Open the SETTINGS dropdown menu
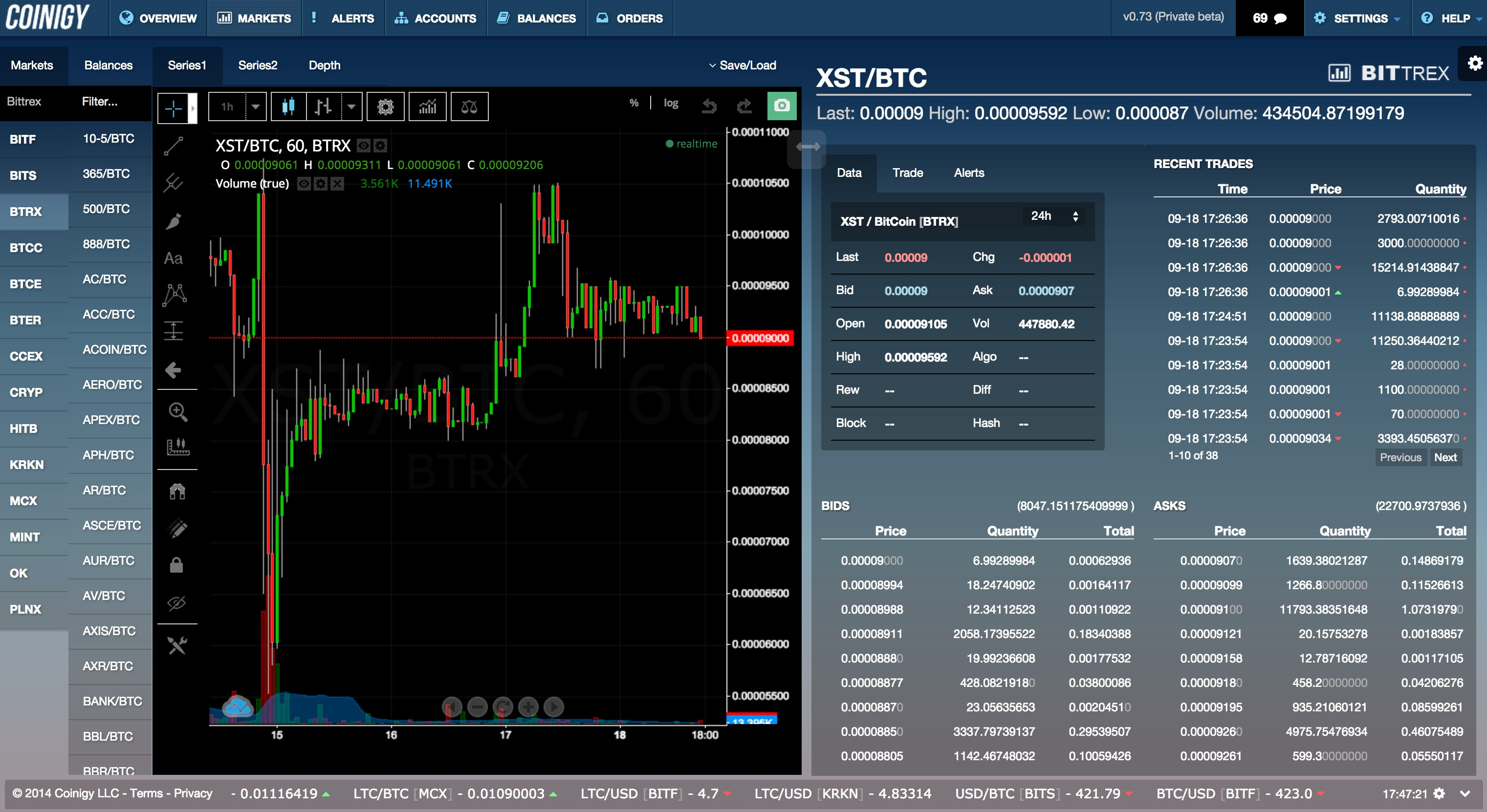The width and height of the screenshot is (1487, 812). point(1357,18)
